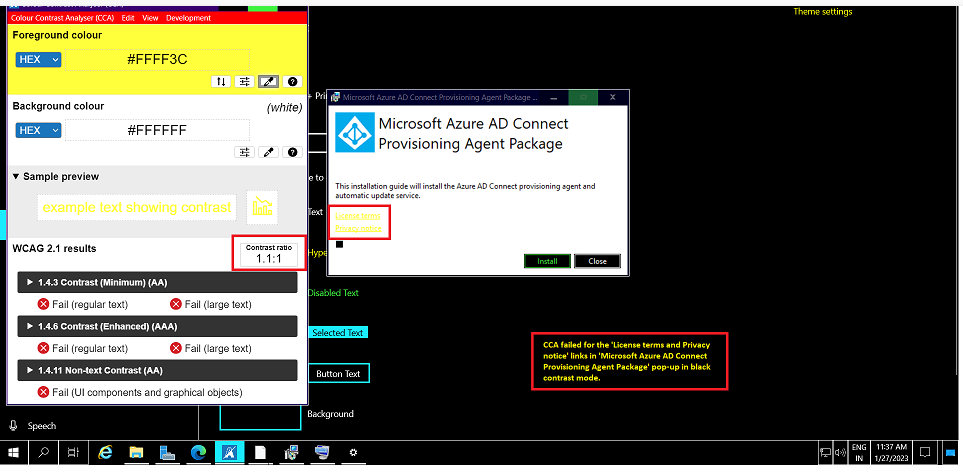The image size is (963, 472).
Task: Open the blank document icon on the taskbar
Action: [x=260, y=453]
